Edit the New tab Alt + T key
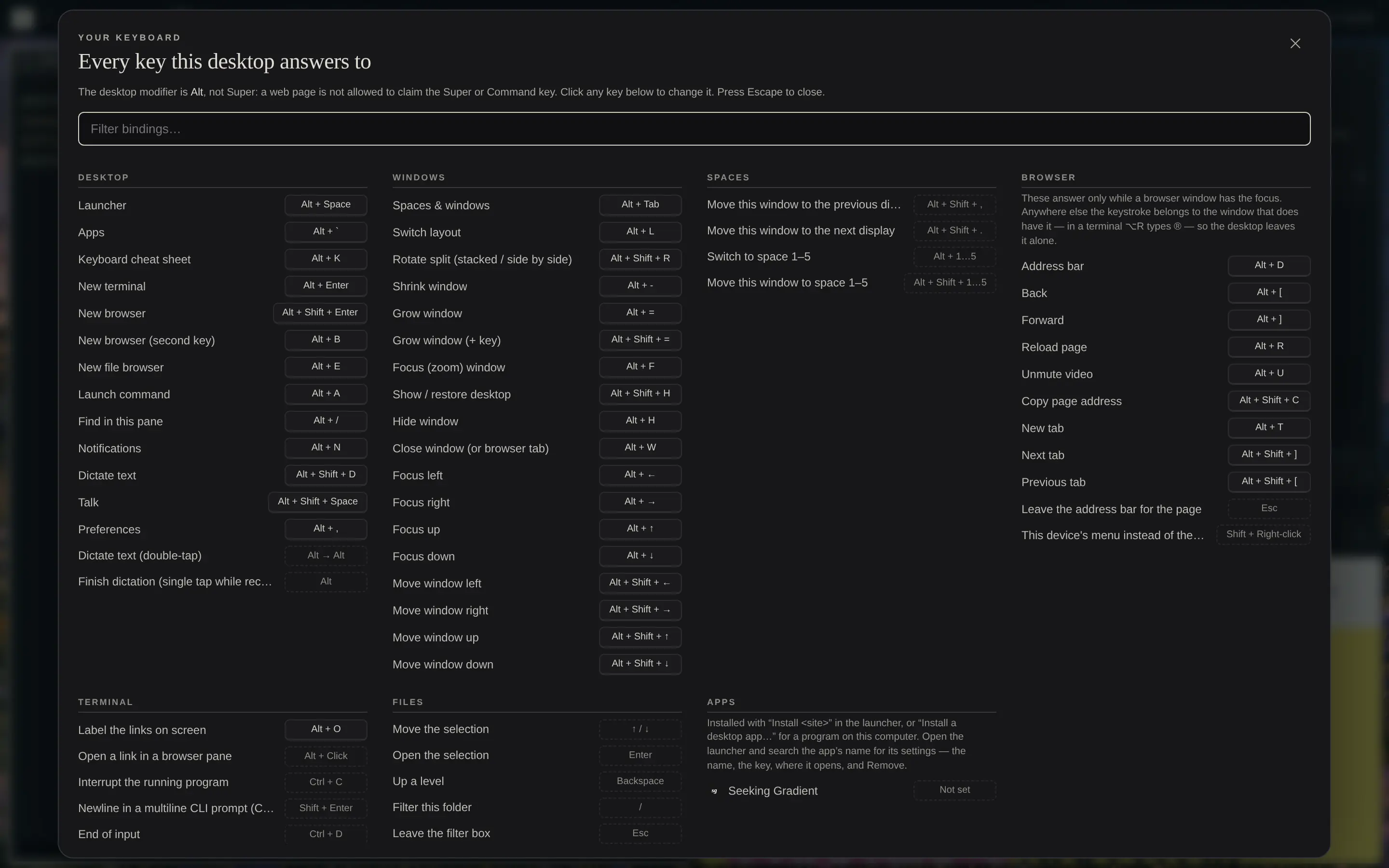The image size is (1389, 868). [1269, 427]
